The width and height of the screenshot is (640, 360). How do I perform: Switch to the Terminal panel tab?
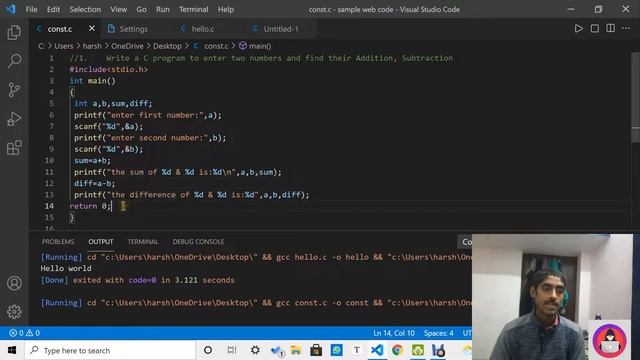[x=142, y=242]
